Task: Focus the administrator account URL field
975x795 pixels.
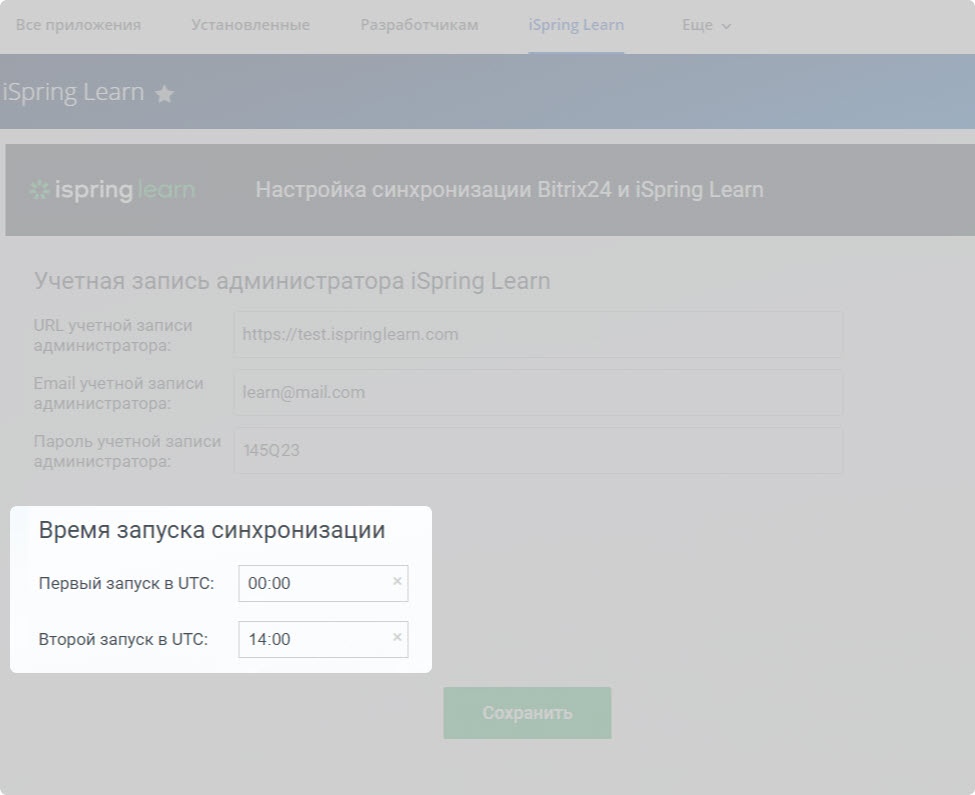Action: (x=538, y=334)
